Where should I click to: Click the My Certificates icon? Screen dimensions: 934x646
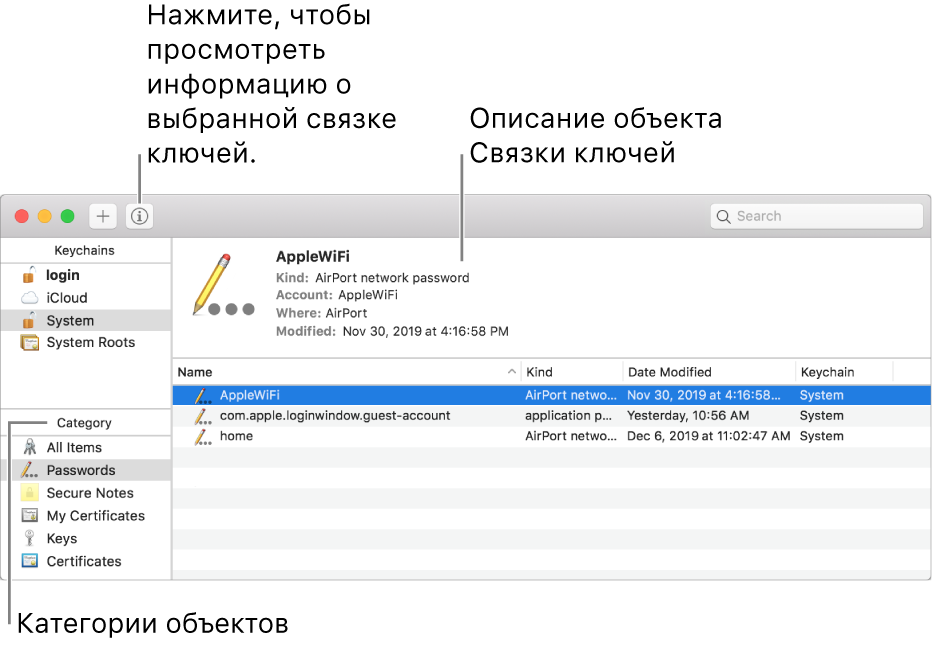(29, 515)
